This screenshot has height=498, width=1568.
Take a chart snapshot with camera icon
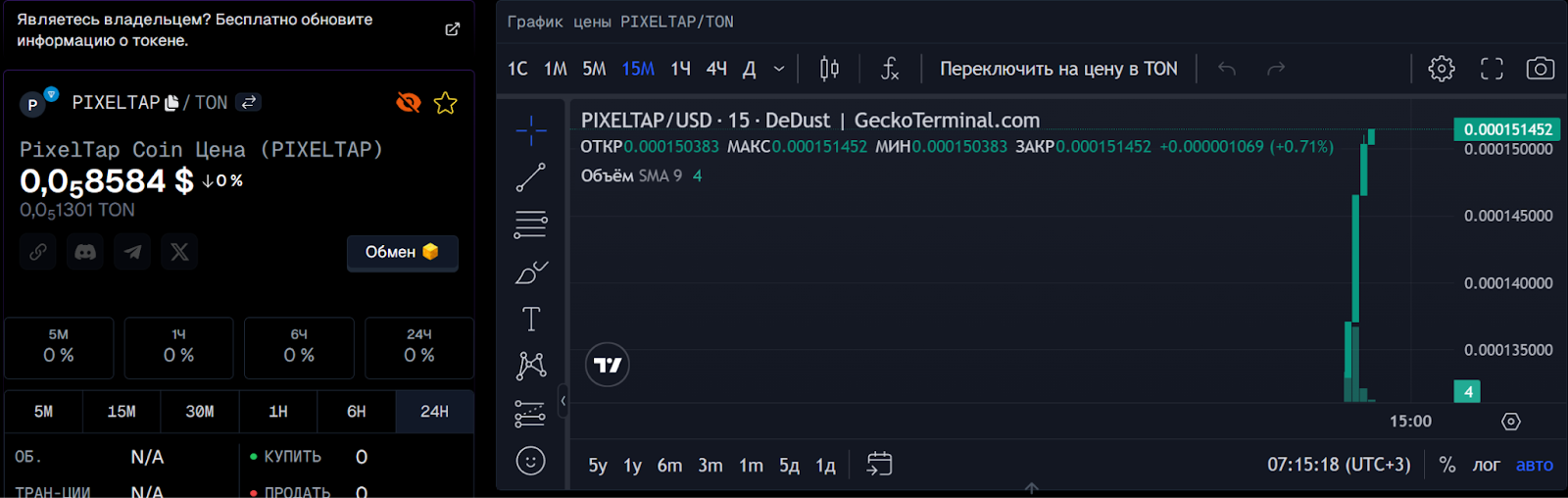[x=1541, y=69]
